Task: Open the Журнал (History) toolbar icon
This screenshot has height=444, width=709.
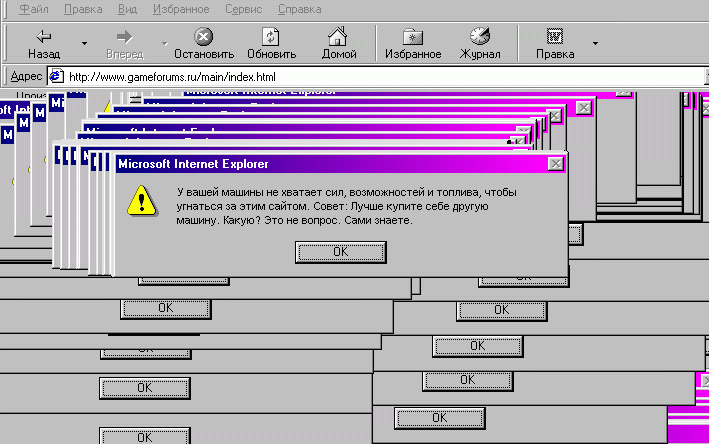Action: pyautogui.click(x=480, y=37)
